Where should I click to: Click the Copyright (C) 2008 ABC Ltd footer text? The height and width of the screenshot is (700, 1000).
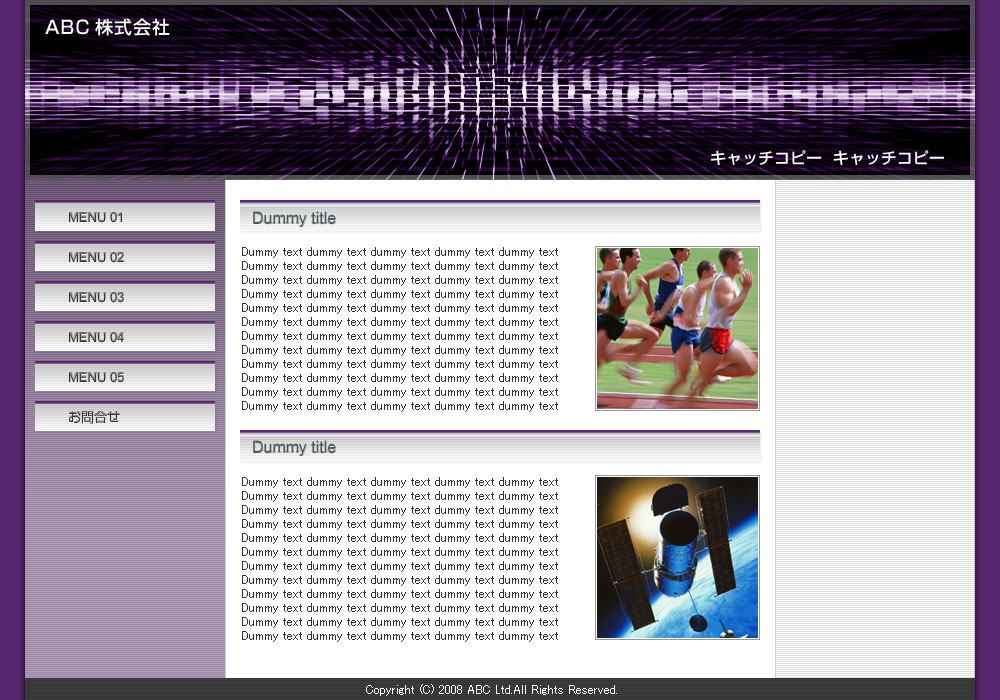pos(491,690)
